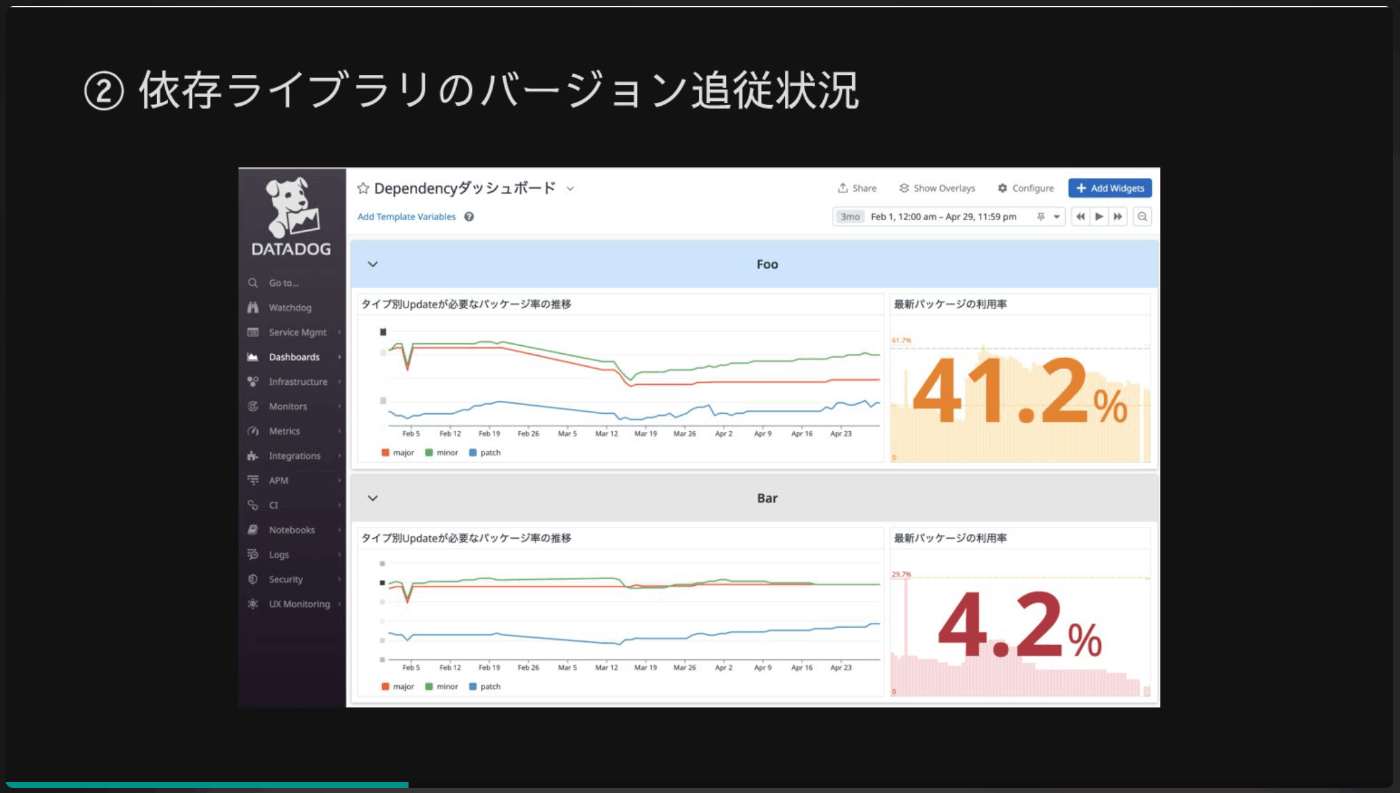Toggle minor series in Foo legend
Viewport: 1400px width, 793px height.
(442, 453)
